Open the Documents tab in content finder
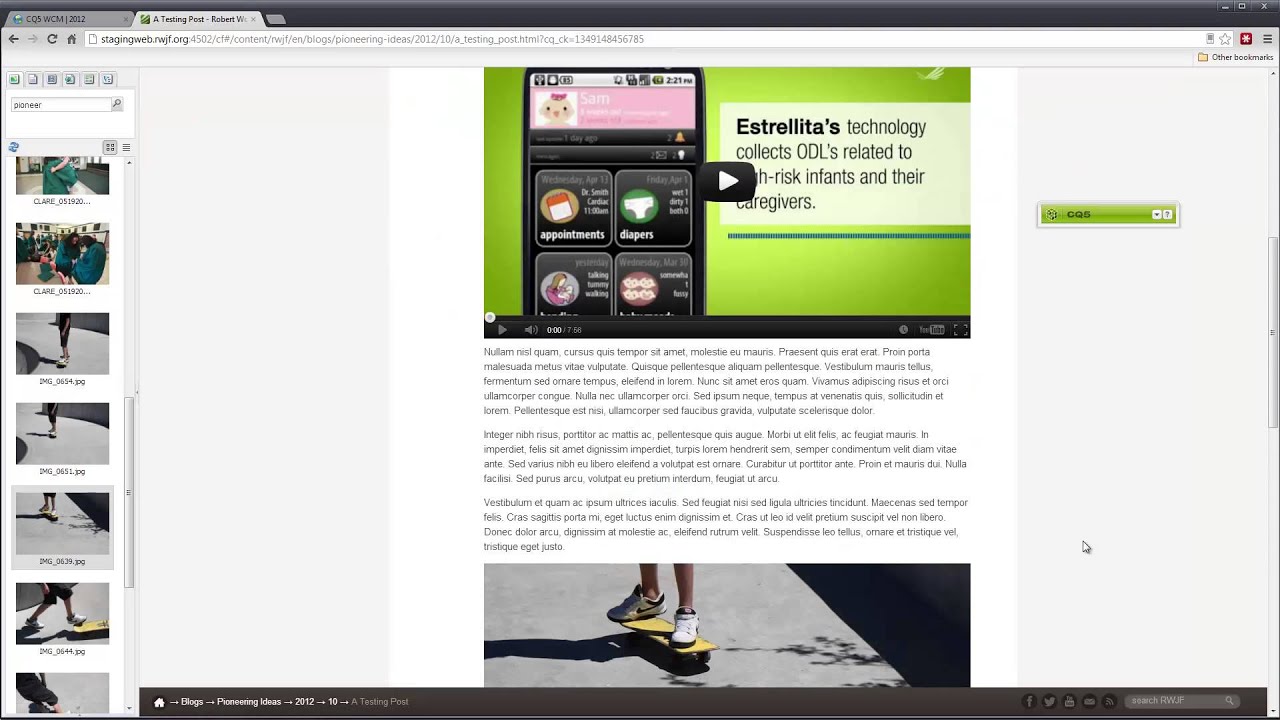The image size is (1280, 720). pyautogui.click(x=33, y=79)
